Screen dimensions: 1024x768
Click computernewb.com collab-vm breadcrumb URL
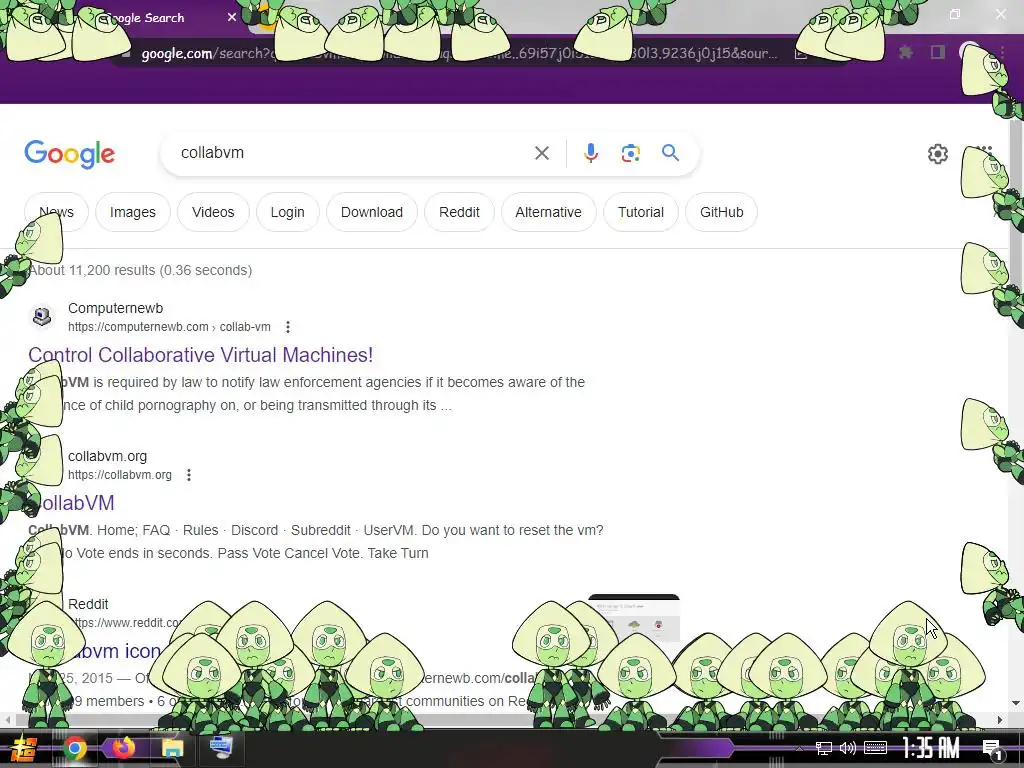169,327
